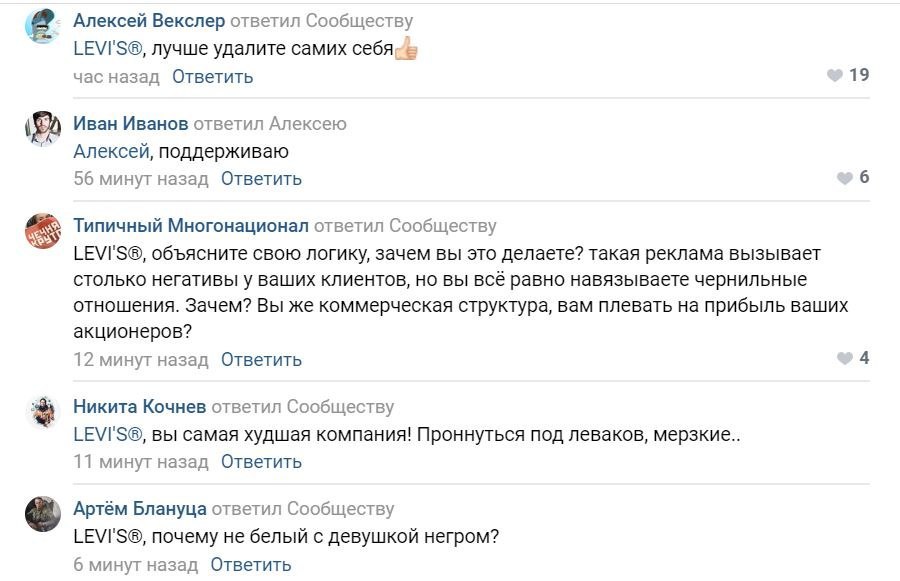Reply to the 12 минут назад comment
The image size is (900, 581).
tap(261, 358)
